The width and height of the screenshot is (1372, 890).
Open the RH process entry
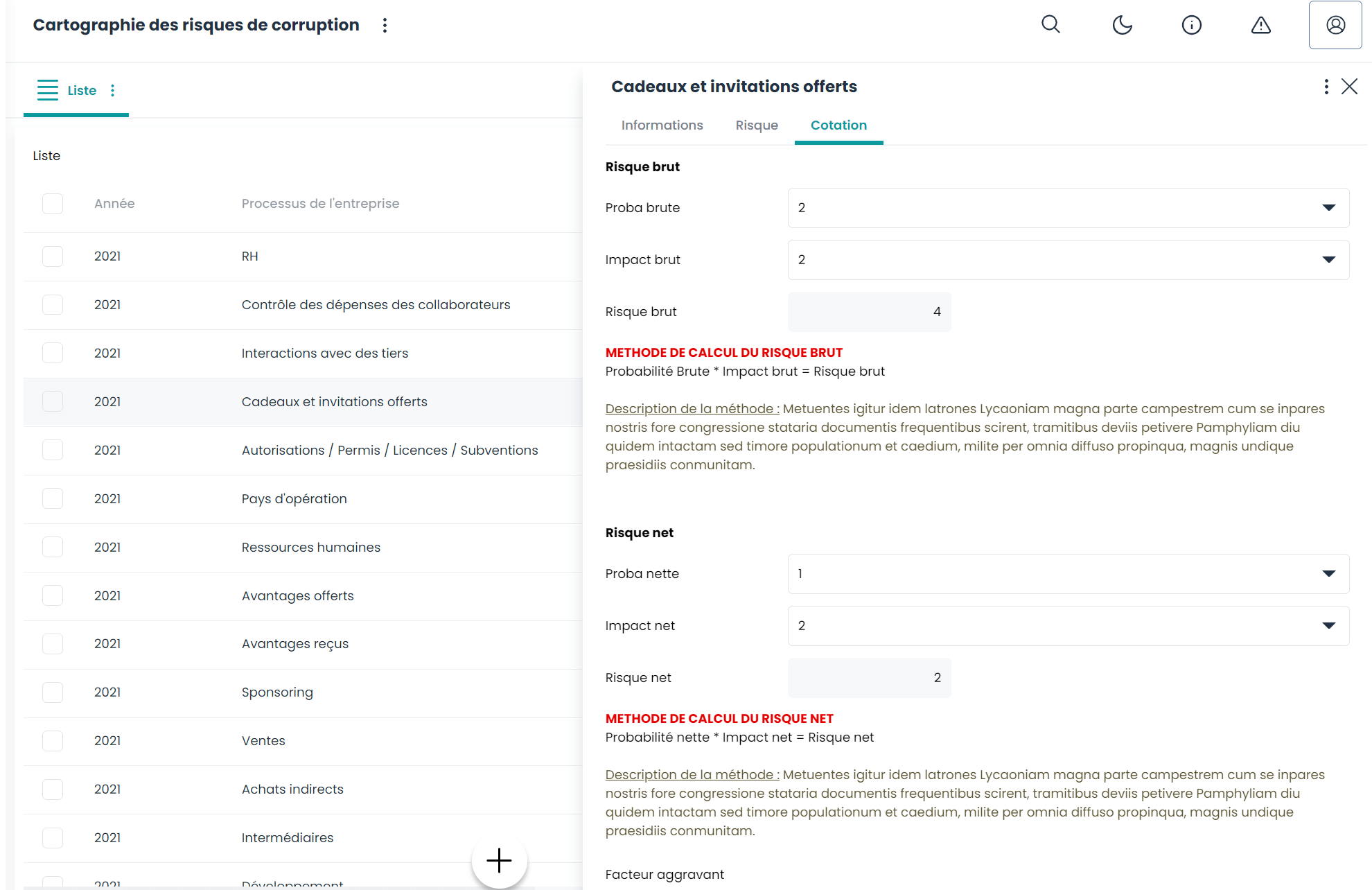point(249,256)
